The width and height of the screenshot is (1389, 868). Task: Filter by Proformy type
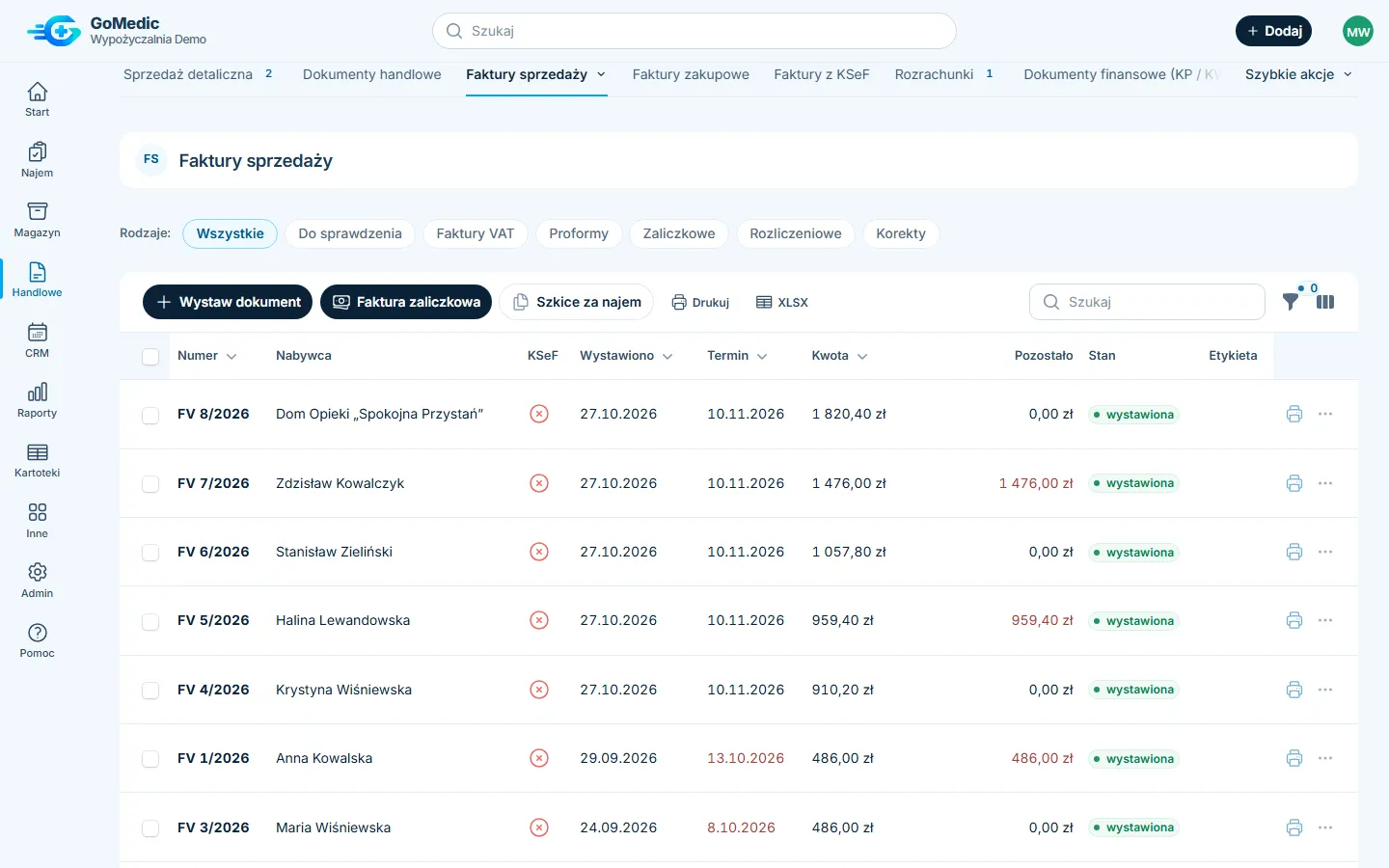[579, 233]
